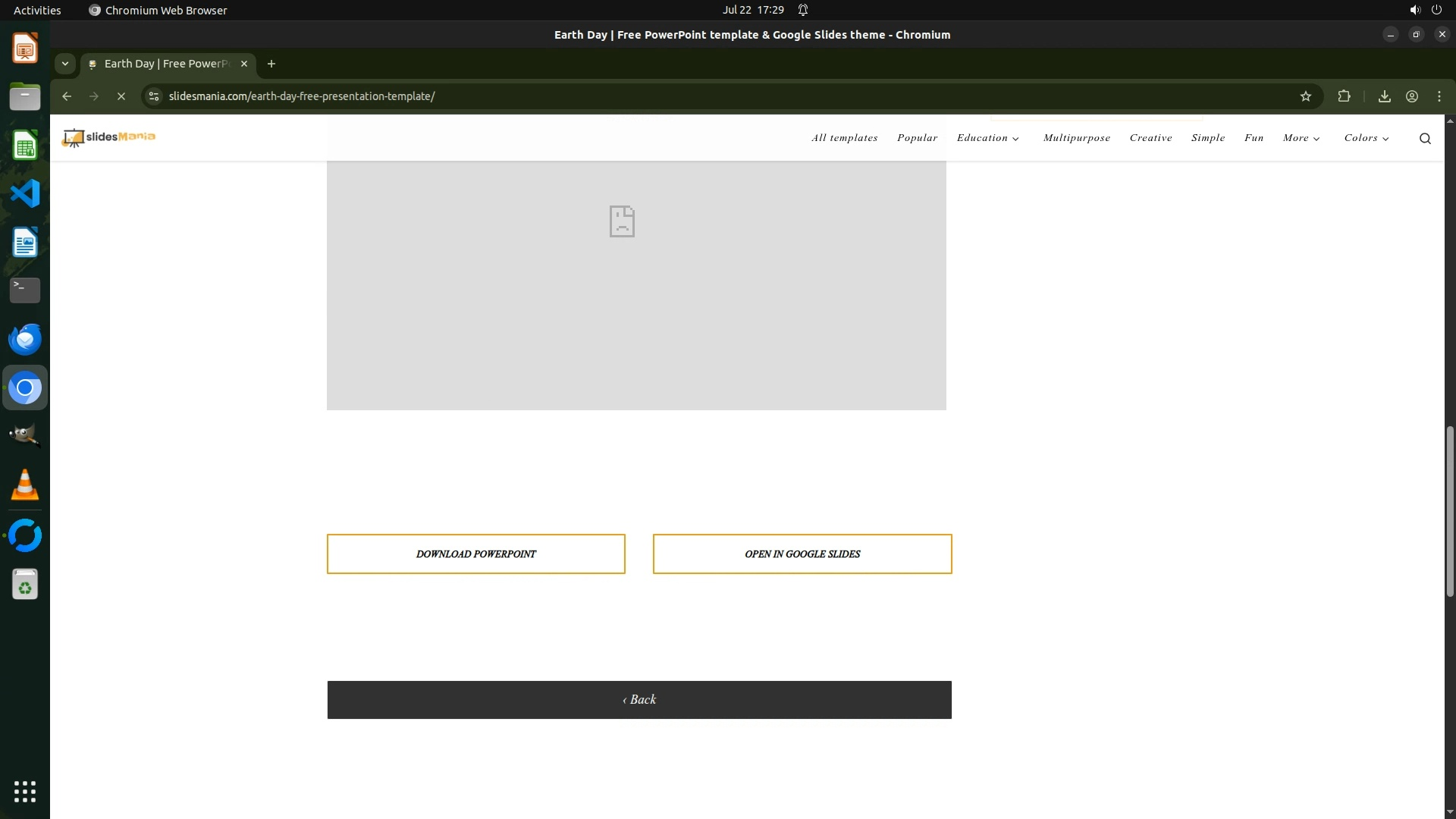This screenshot has width=1456, height=819.
Task: Expand the Education dropdown menu
Action: (x=987, y=138)
